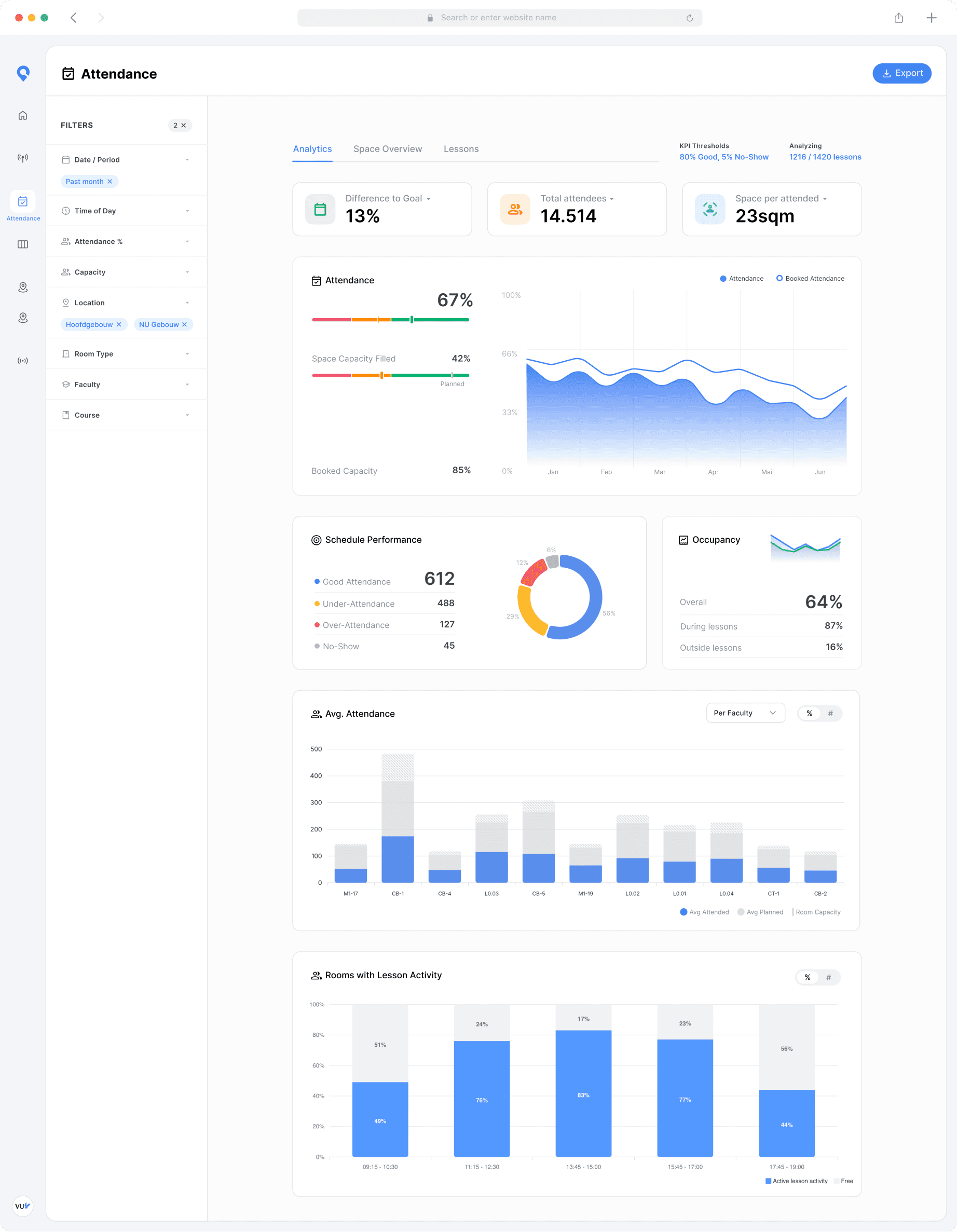
Task: Expand the Room Type filter
Action: pyautogui.click(x=126, y=354)
